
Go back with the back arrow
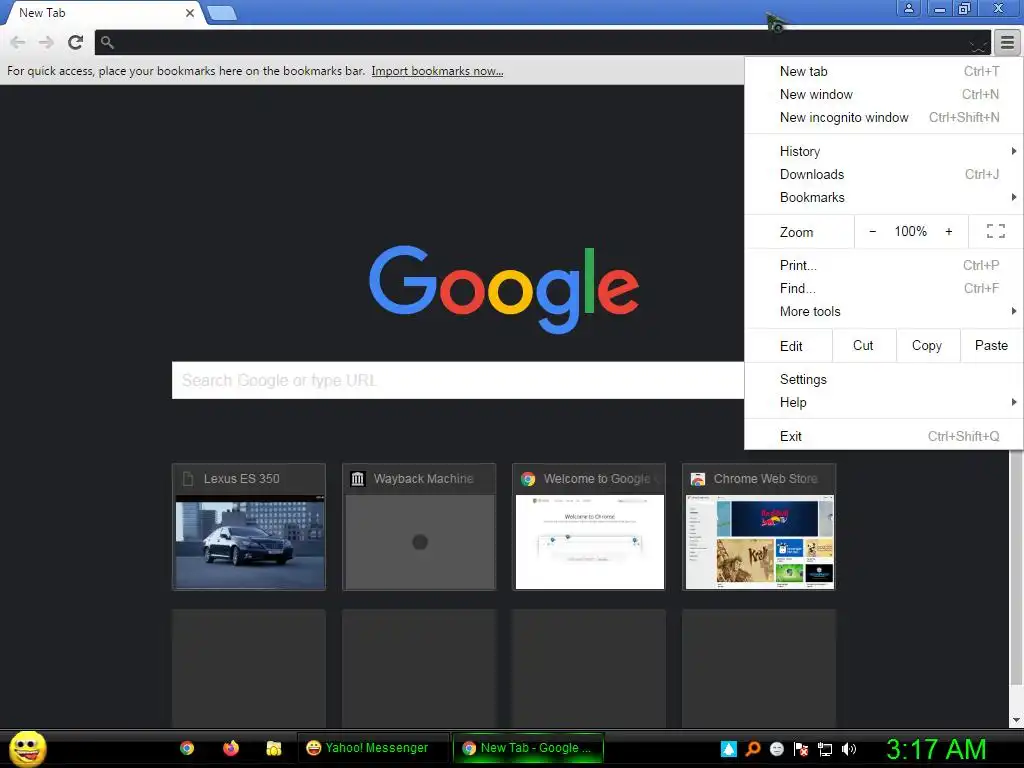point(18,42)
